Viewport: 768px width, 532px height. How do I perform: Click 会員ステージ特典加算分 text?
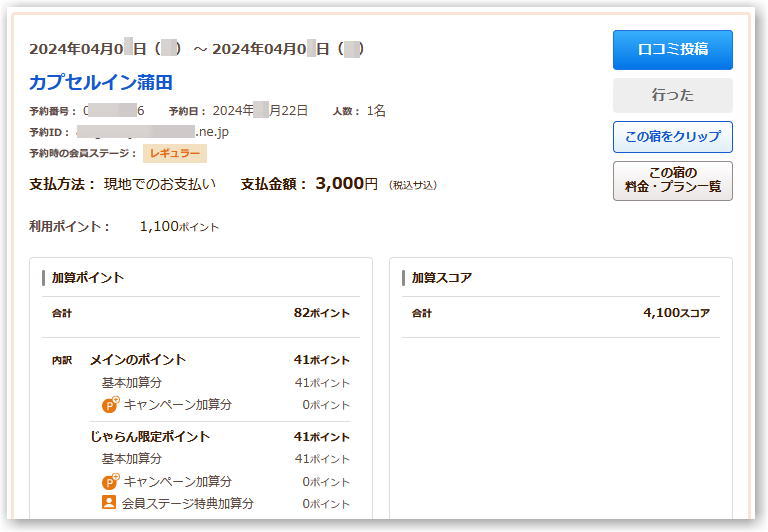click(188, 503)
